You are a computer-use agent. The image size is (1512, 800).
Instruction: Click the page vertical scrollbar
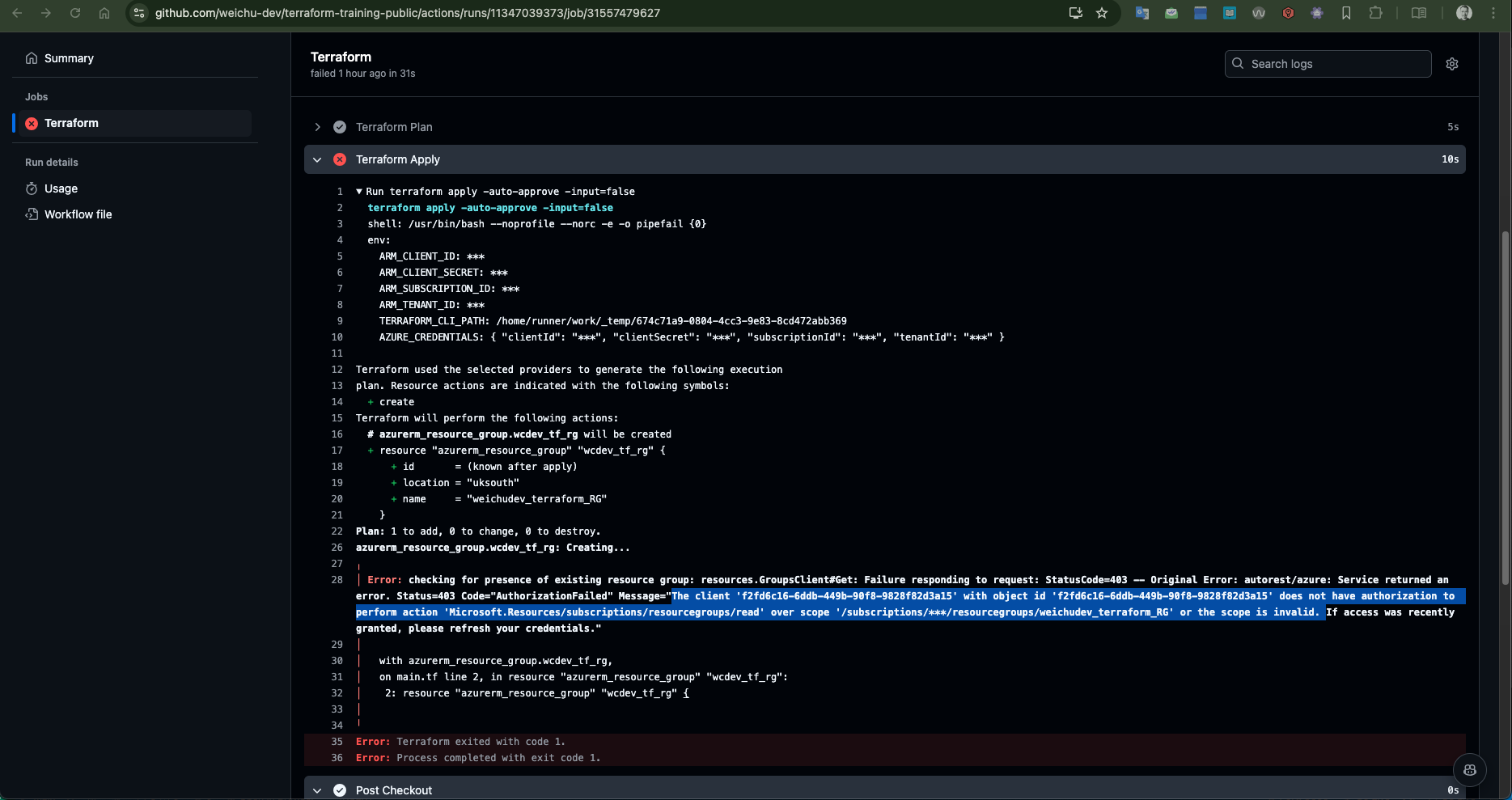coord(1506,408)
